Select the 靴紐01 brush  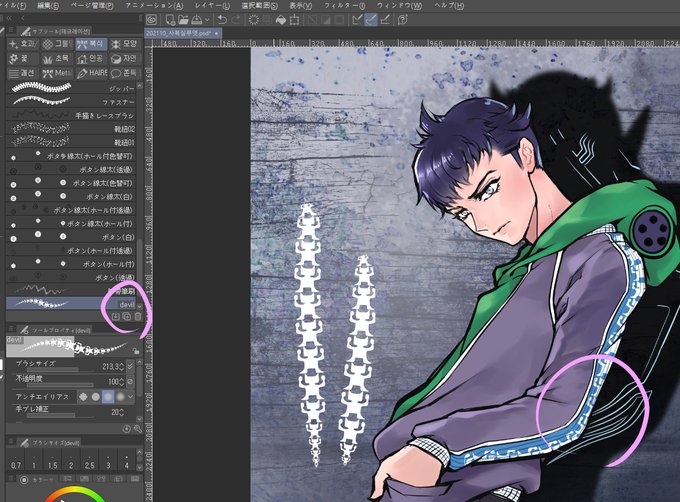(x=72, y=142)
